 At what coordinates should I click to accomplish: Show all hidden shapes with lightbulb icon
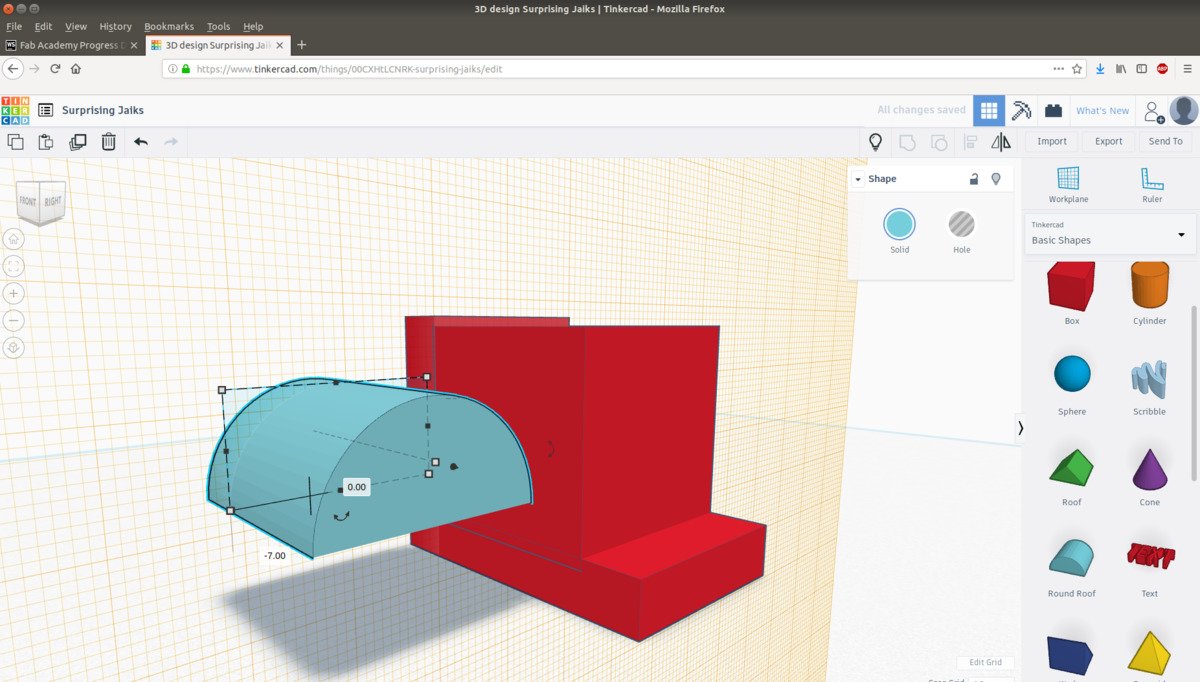[x=876, y=142]
